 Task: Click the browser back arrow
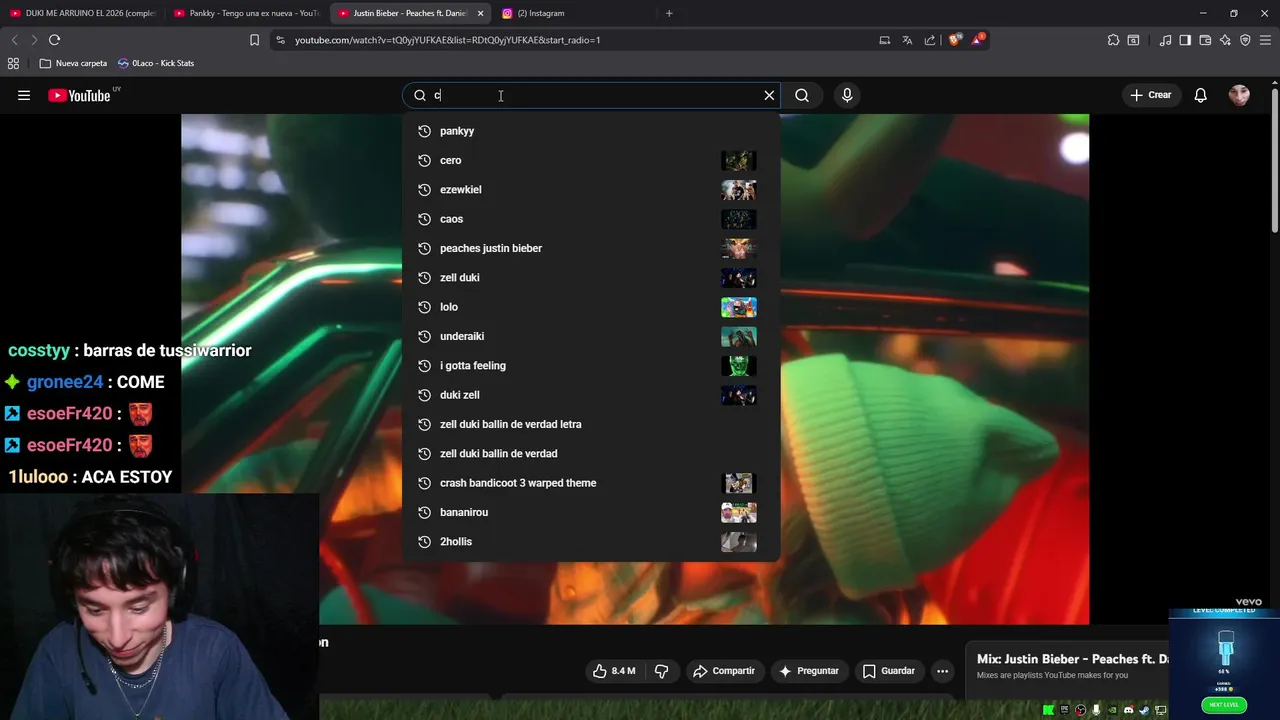pos(14,40)
